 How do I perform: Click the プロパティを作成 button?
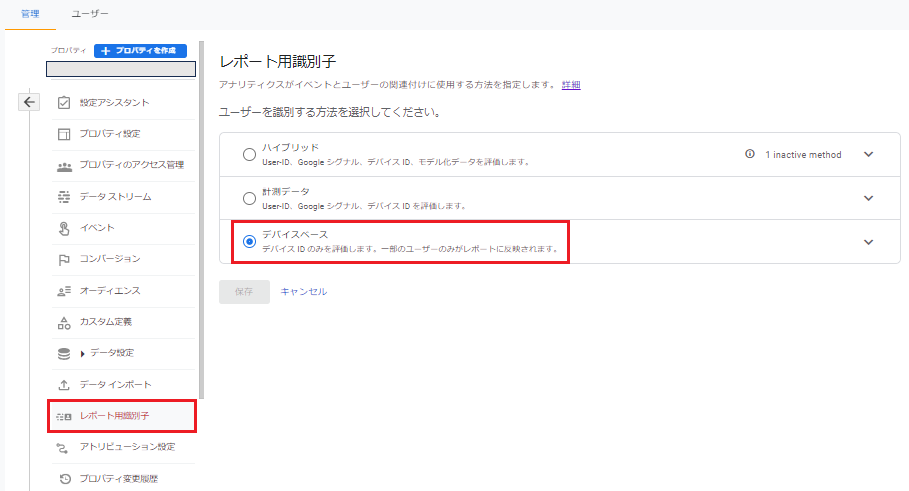point(140,51)
